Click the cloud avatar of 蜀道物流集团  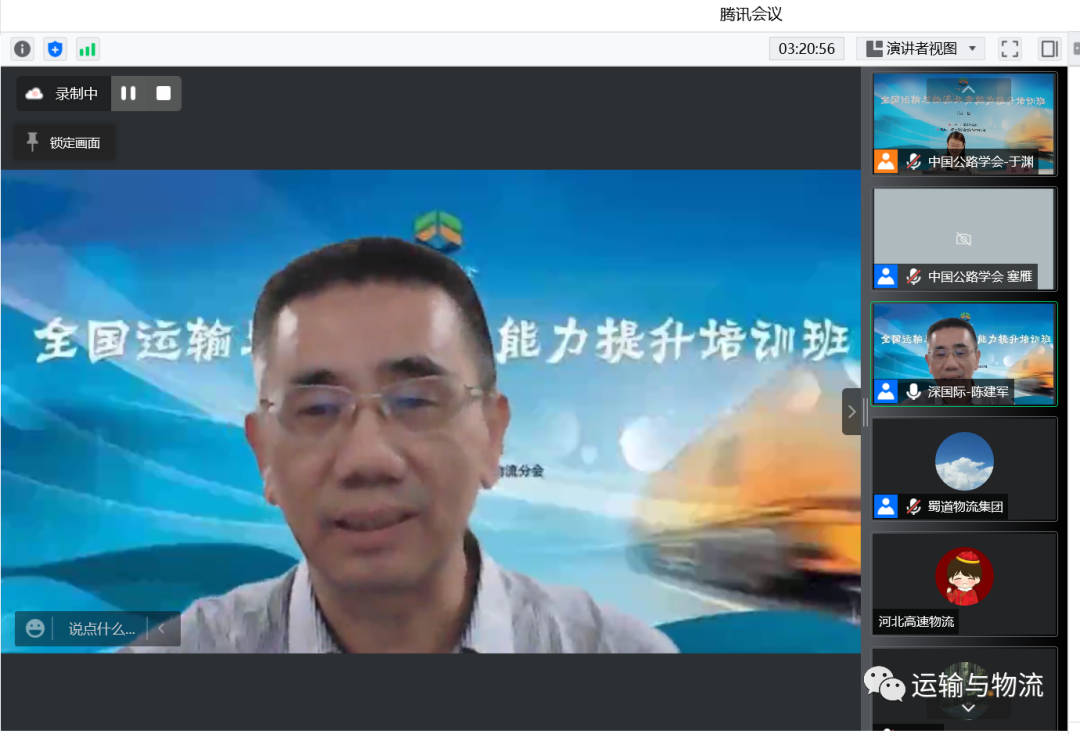click(964, 461)
